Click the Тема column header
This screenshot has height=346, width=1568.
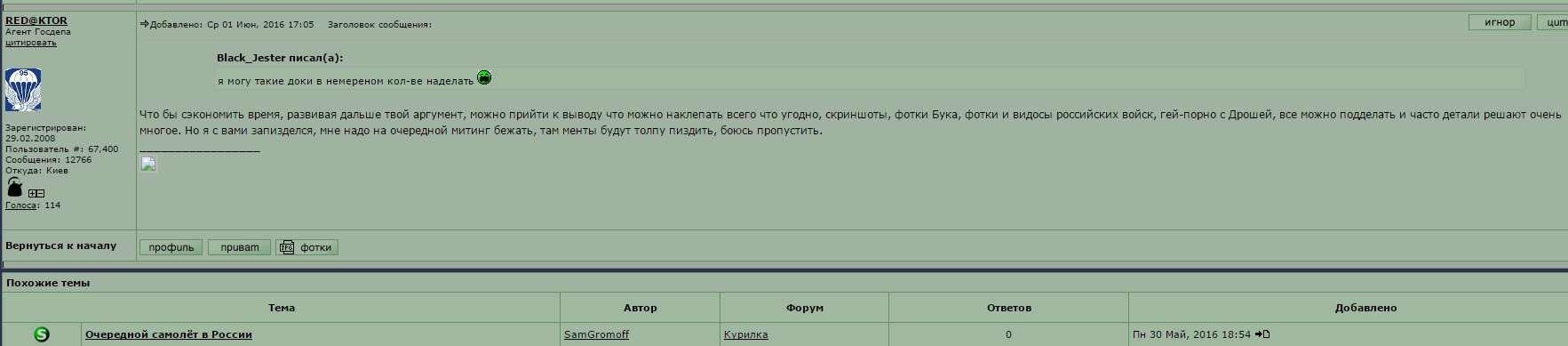(282, 308)
